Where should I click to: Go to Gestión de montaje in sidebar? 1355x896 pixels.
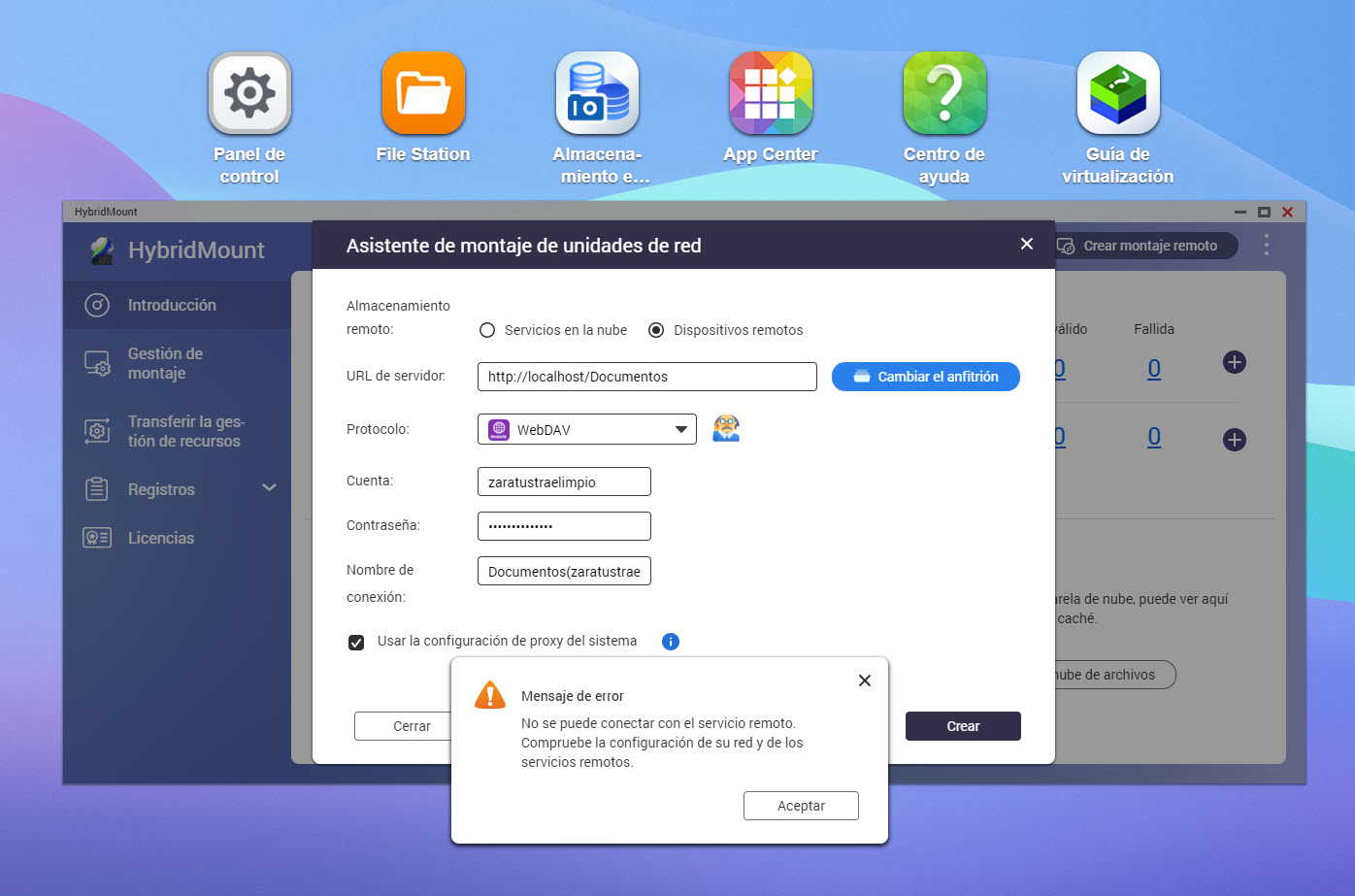pos(165,363)
